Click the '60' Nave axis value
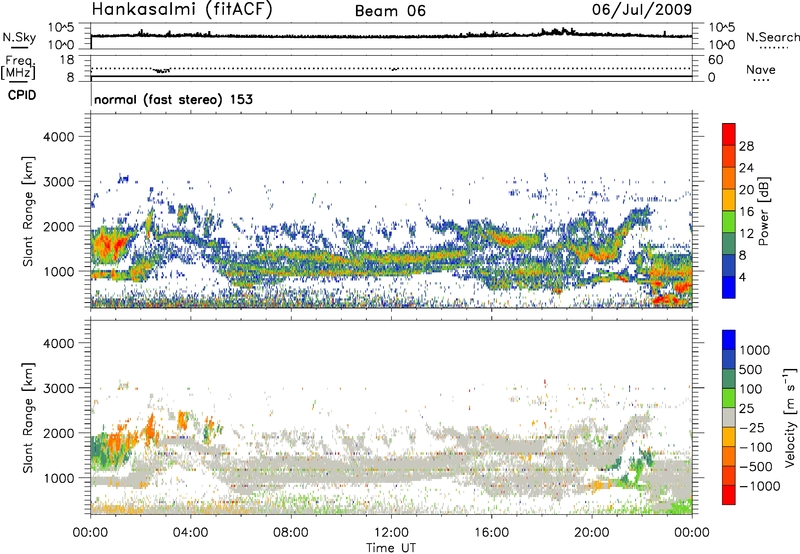This screenshot has width=800, height=554. point(715,60)
